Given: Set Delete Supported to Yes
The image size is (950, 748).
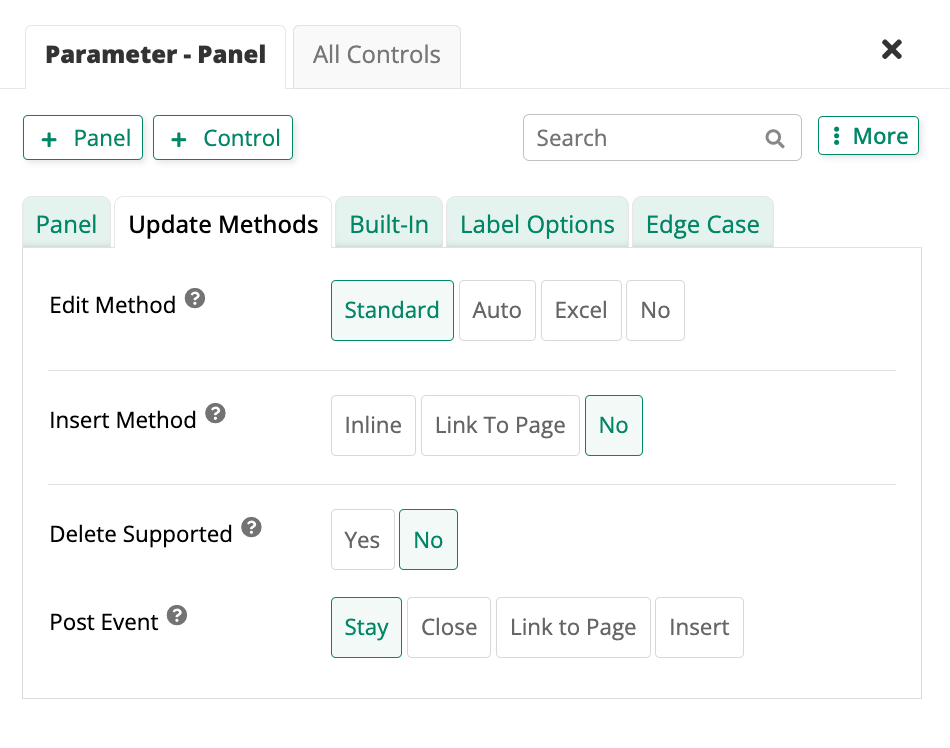Looking at the screenshot, I should [x=362, y=540].
